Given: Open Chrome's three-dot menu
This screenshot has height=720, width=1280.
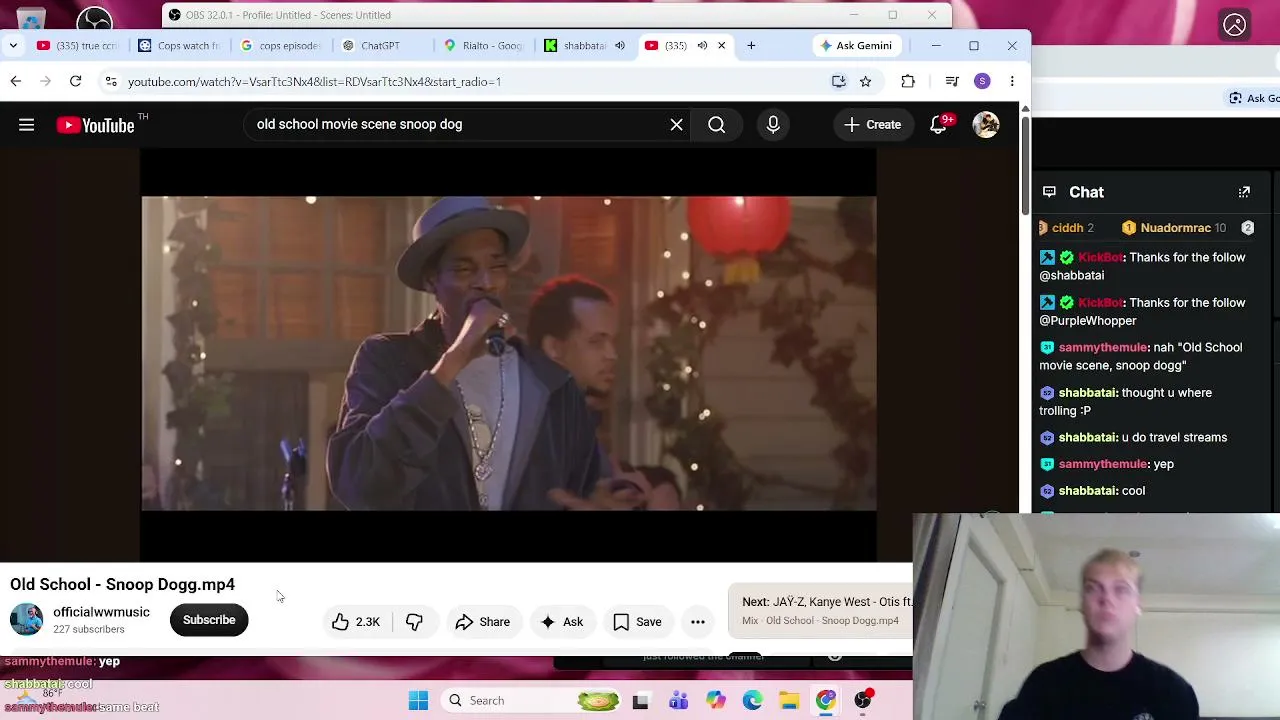Looking at the screenshot, I should click(x=1012, y=81).
